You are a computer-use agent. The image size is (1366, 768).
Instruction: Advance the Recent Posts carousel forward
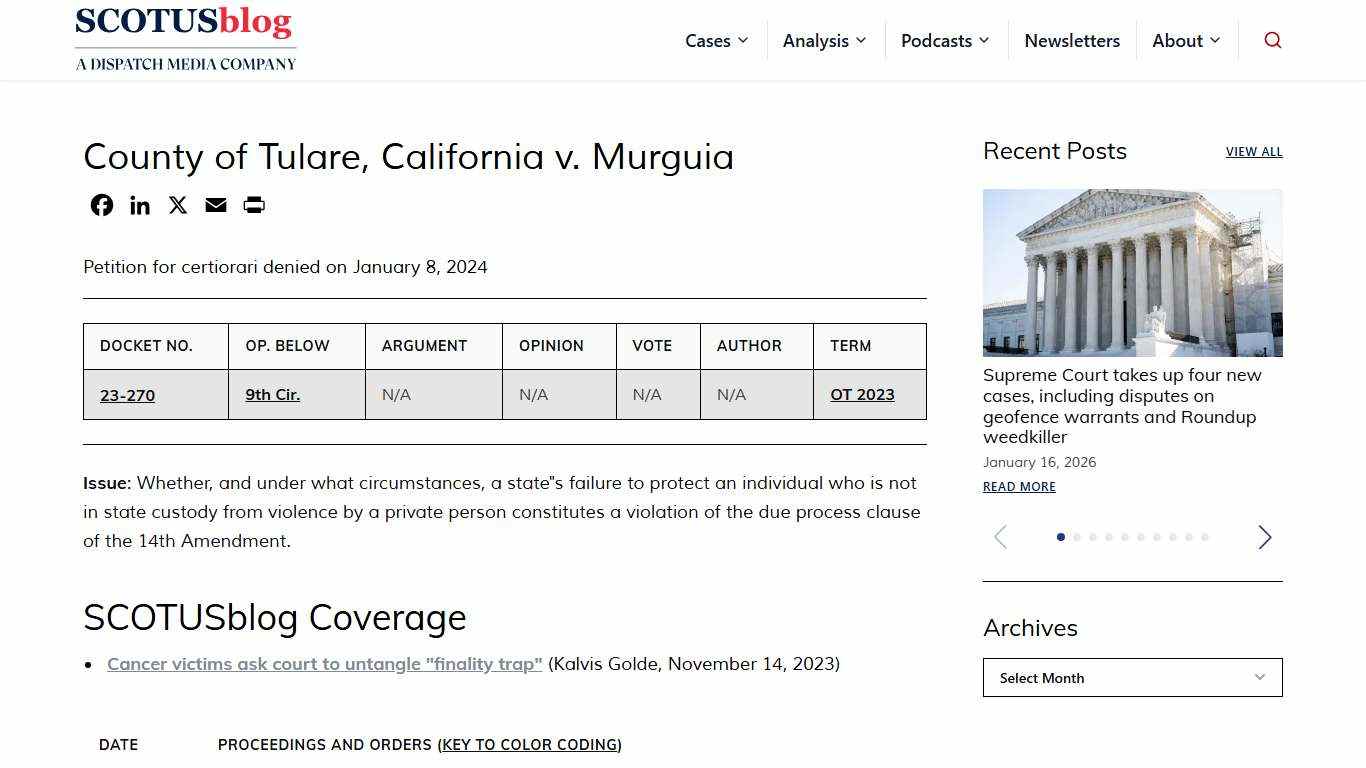point(1264,537)
